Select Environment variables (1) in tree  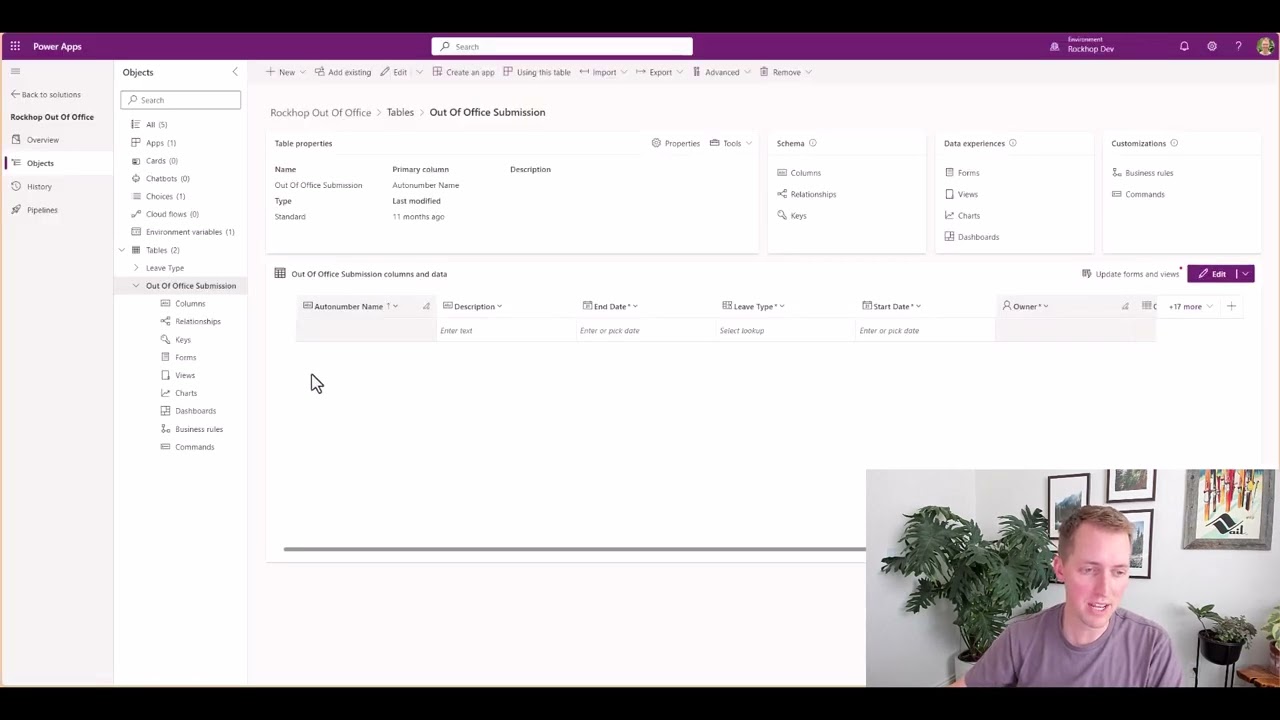coord(182,232)
